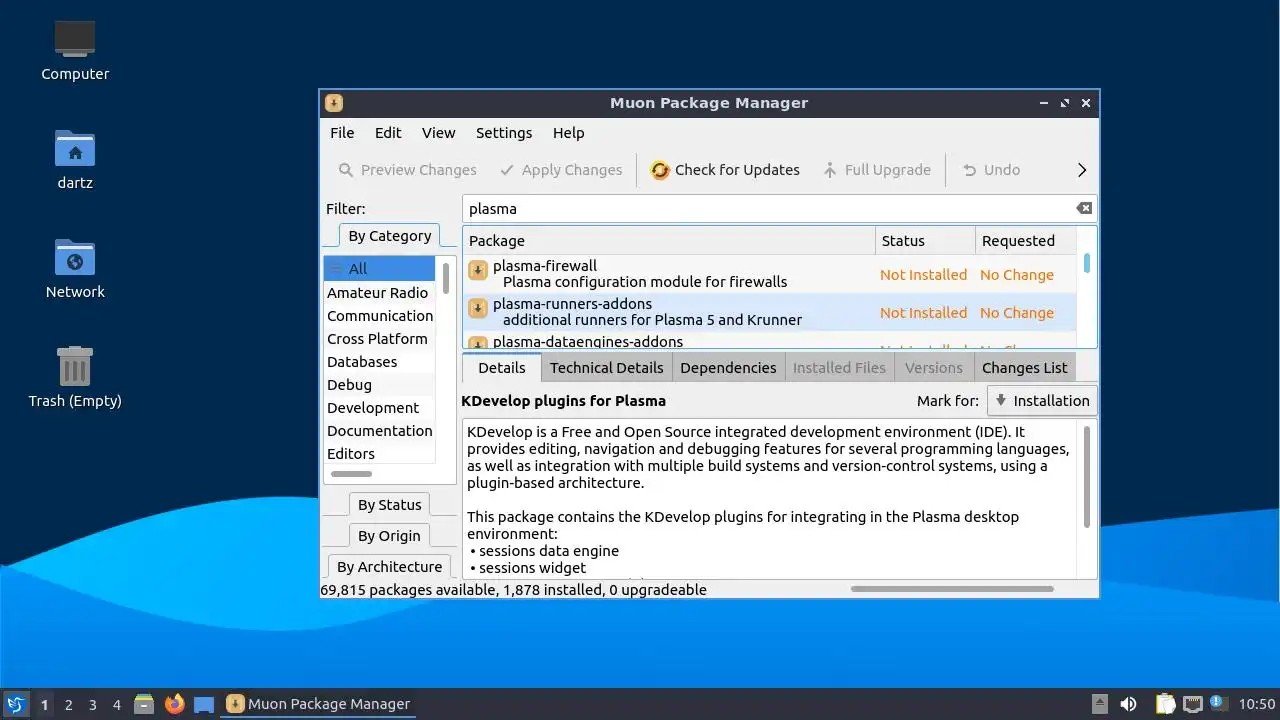Click Check for Updates in toolbar

(725, 170)
